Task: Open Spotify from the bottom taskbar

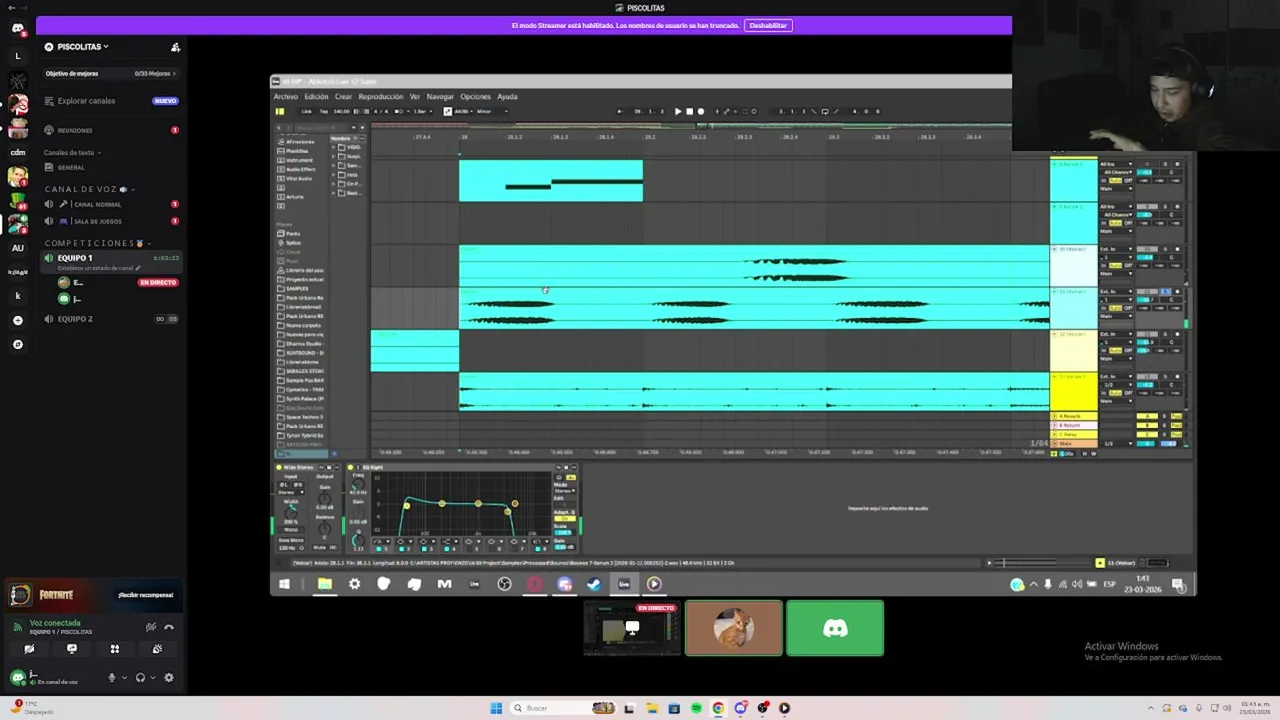Action: click(696, 708)
